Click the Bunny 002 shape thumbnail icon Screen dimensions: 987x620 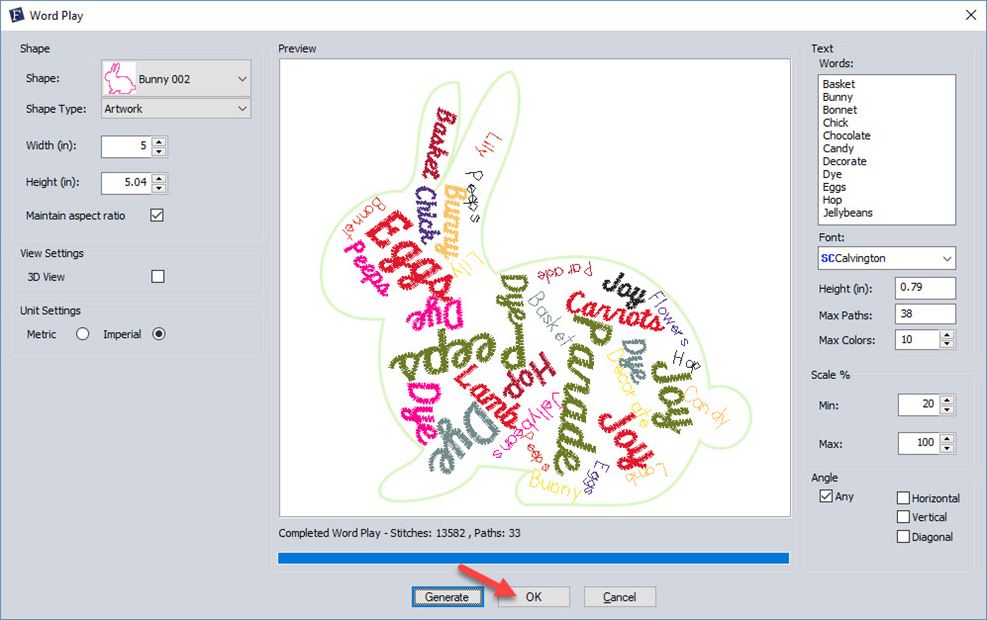[x=118, y=78]
